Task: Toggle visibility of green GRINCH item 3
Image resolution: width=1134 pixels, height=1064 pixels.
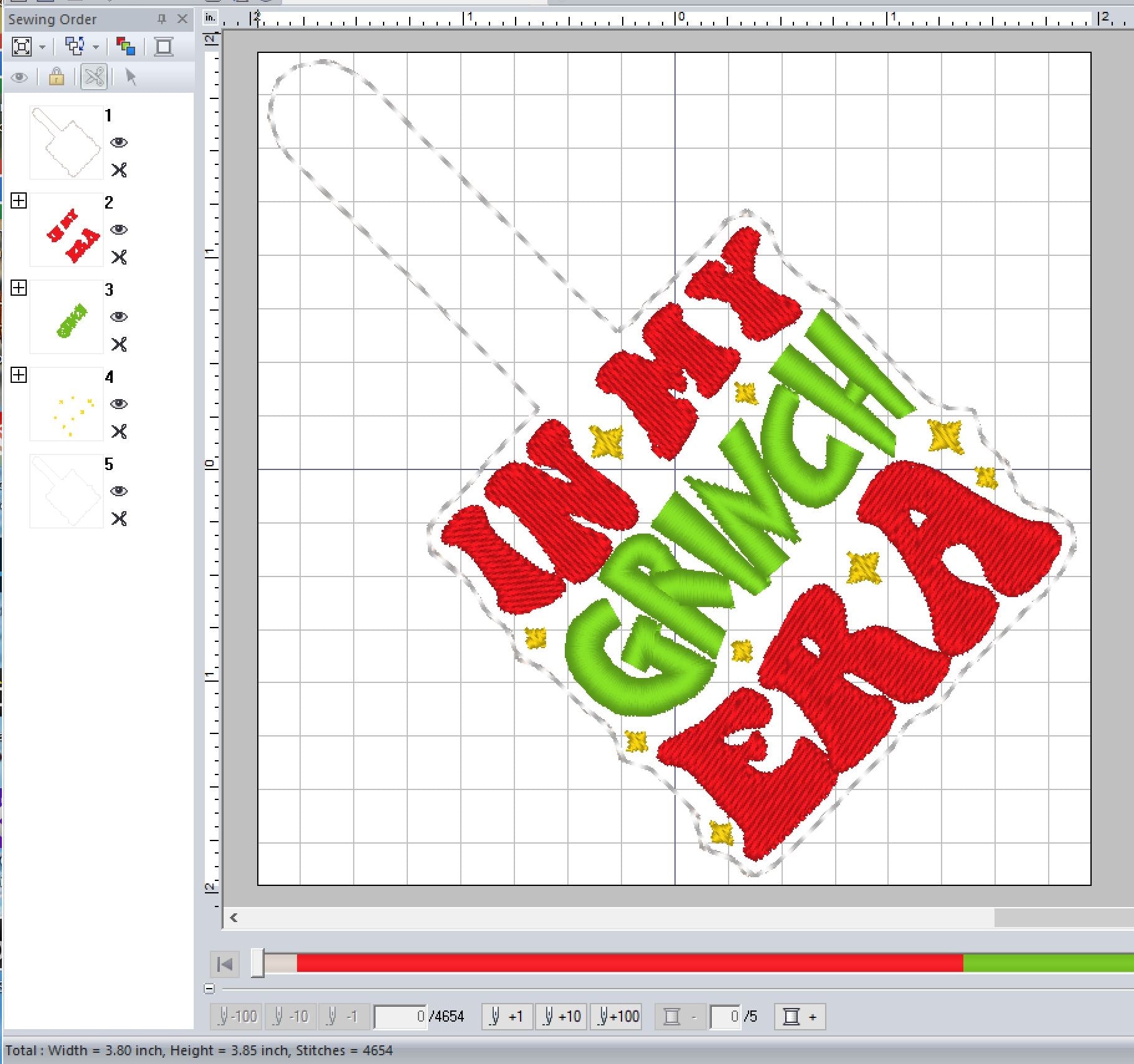Action: (119, 317)
